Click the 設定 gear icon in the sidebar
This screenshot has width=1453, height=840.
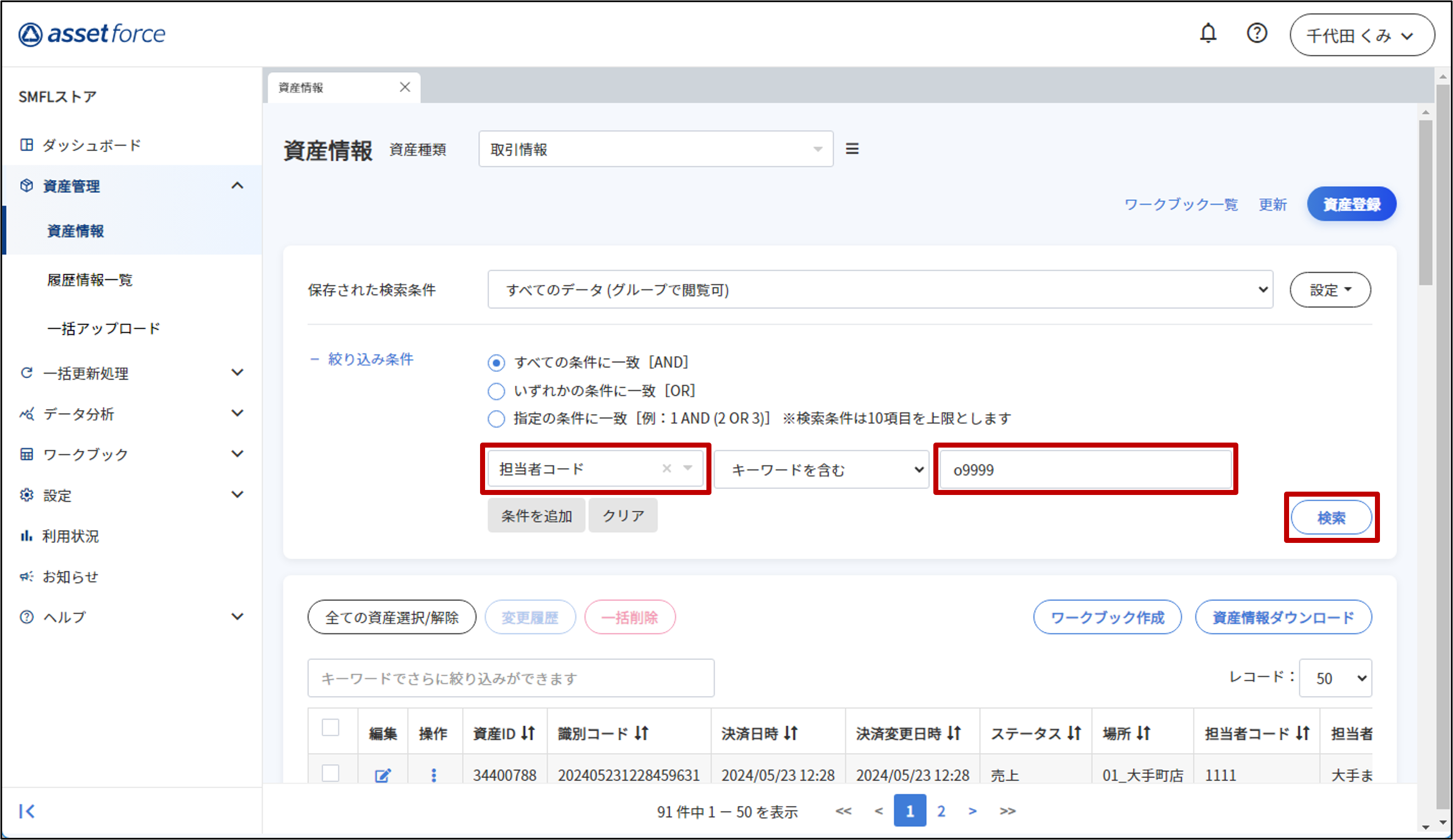[27, 494]
